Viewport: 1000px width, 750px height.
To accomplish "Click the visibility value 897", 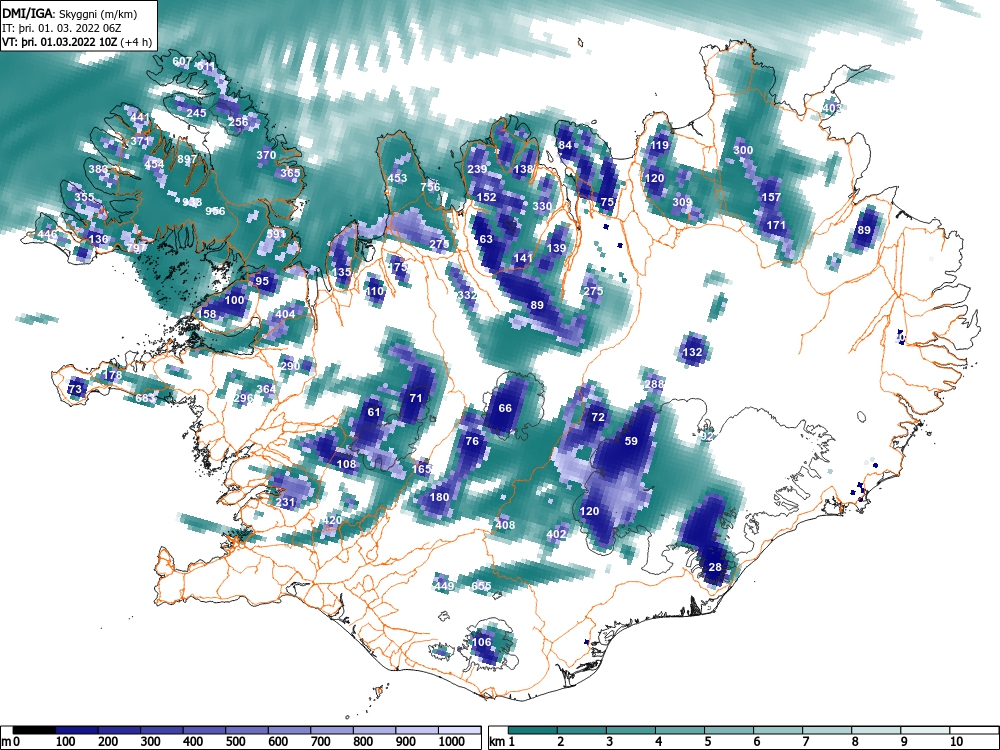I will pyautogui.click(x=187, y=159).
